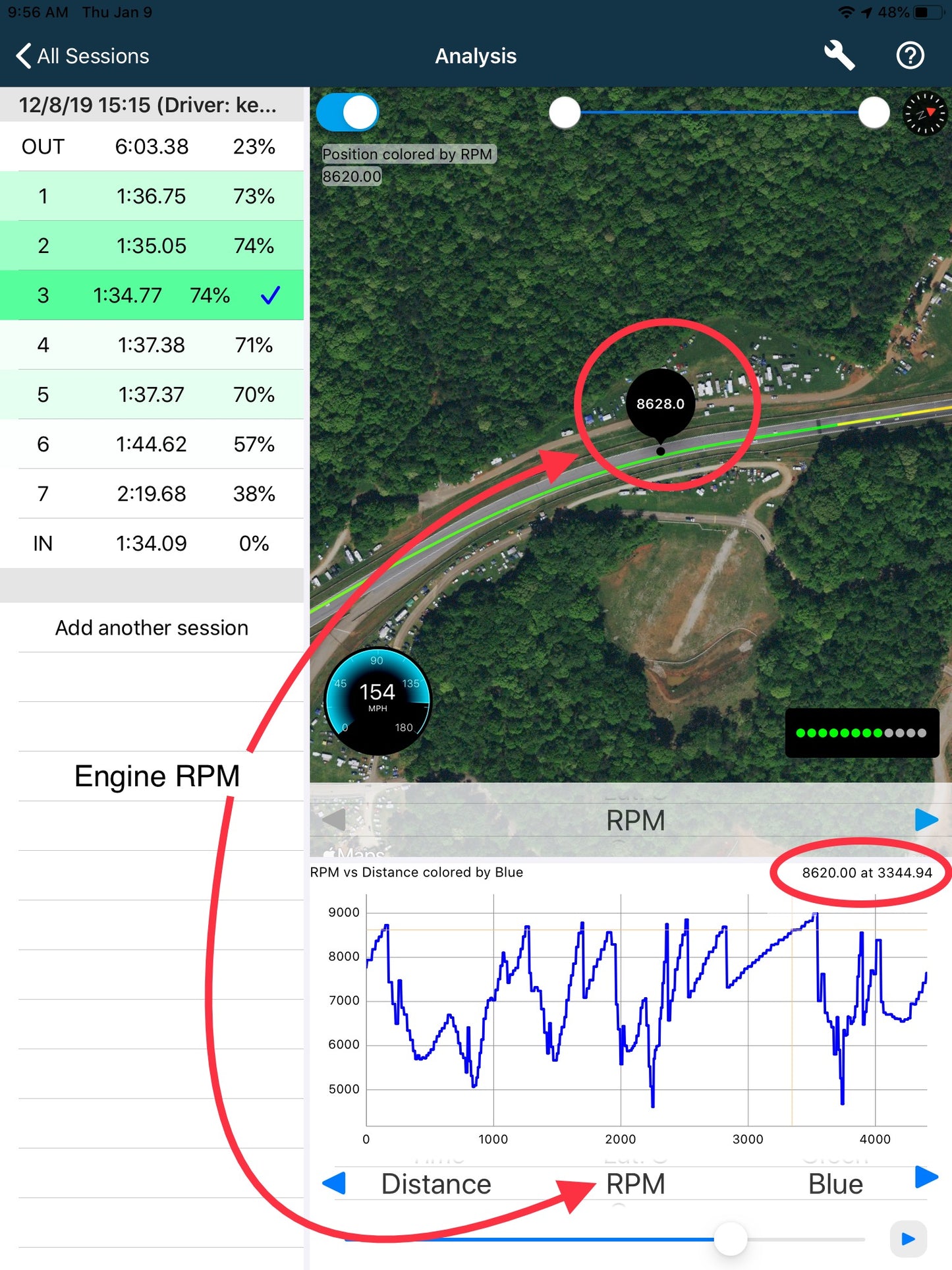Click the left handle of the map range slider
Image resolution: width=952 pixels, height=1270 pixels.
click(x=565, y=113)
